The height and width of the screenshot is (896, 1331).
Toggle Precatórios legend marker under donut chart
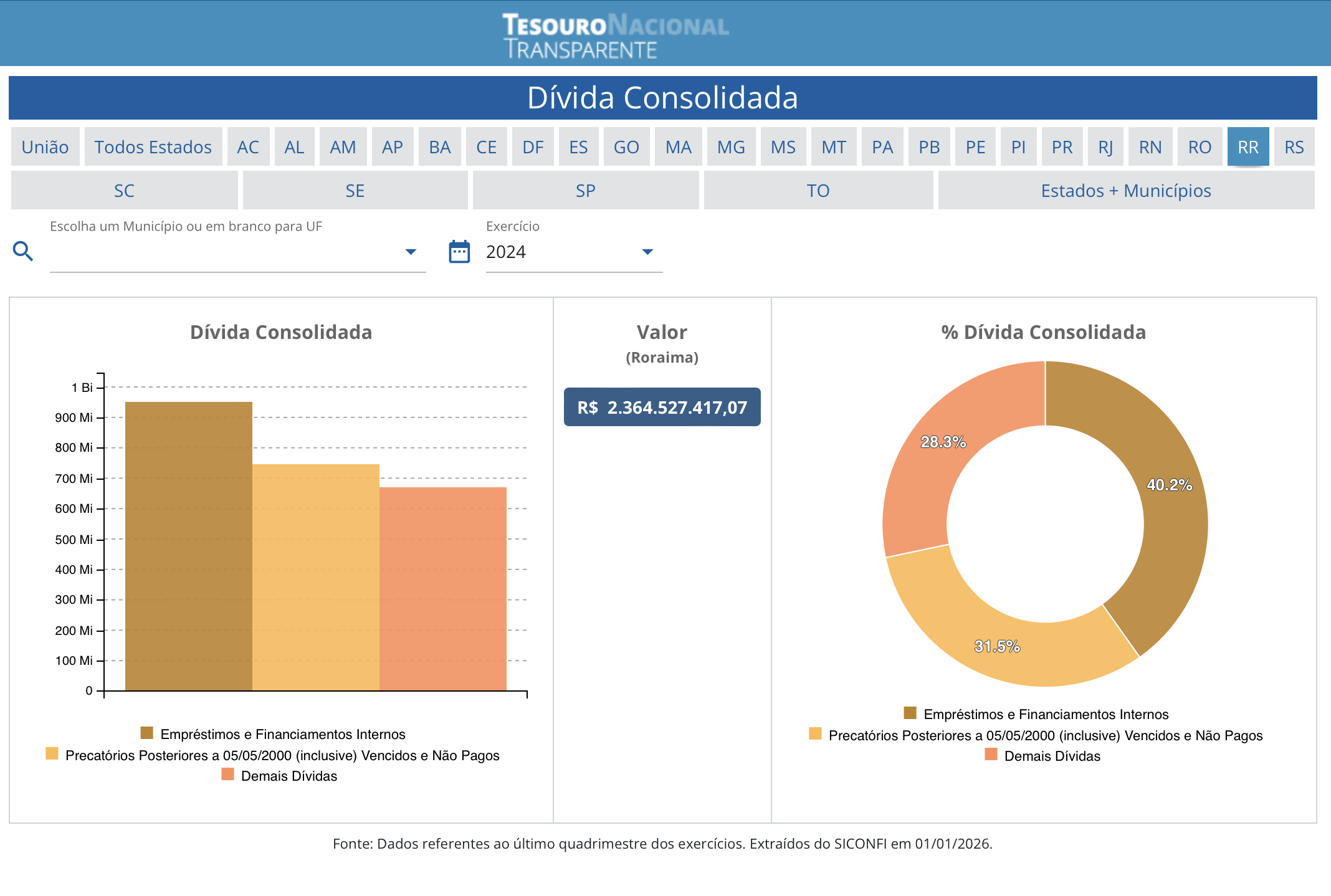tap(815, 734)
